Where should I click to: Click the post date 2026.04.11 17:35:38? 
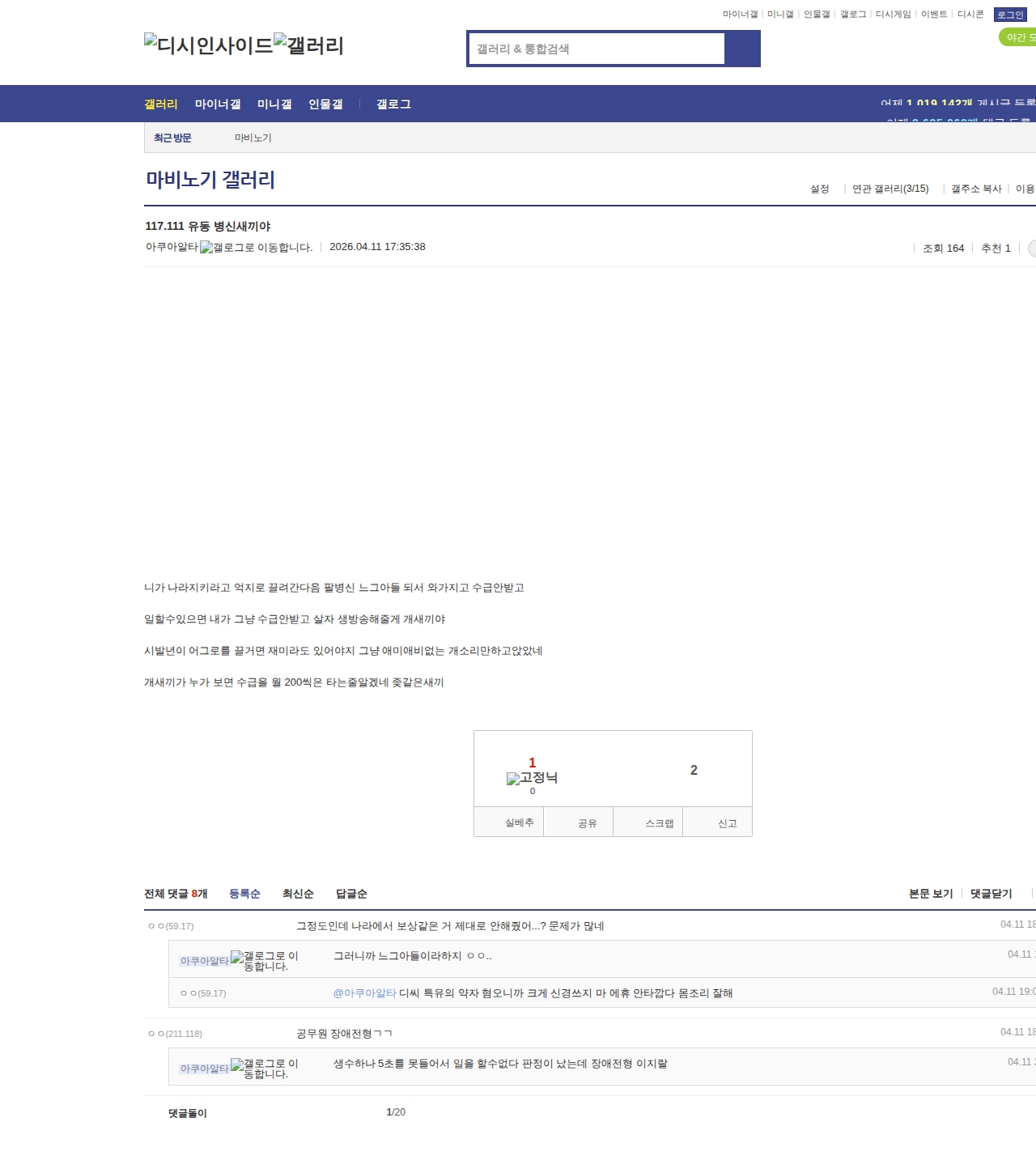(x=377, y=247)
